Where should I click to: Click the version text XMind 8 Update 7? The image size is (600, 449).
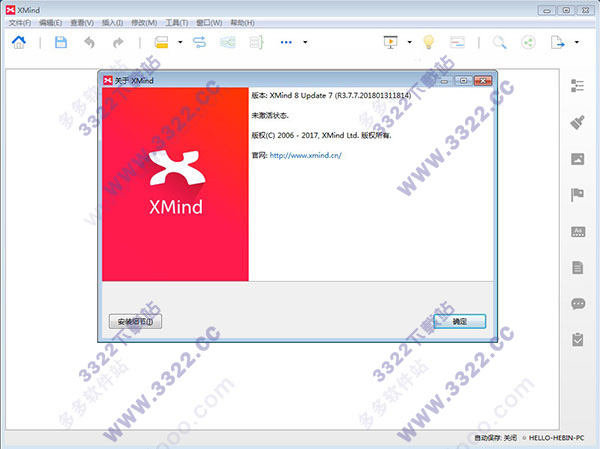[301, 96]
